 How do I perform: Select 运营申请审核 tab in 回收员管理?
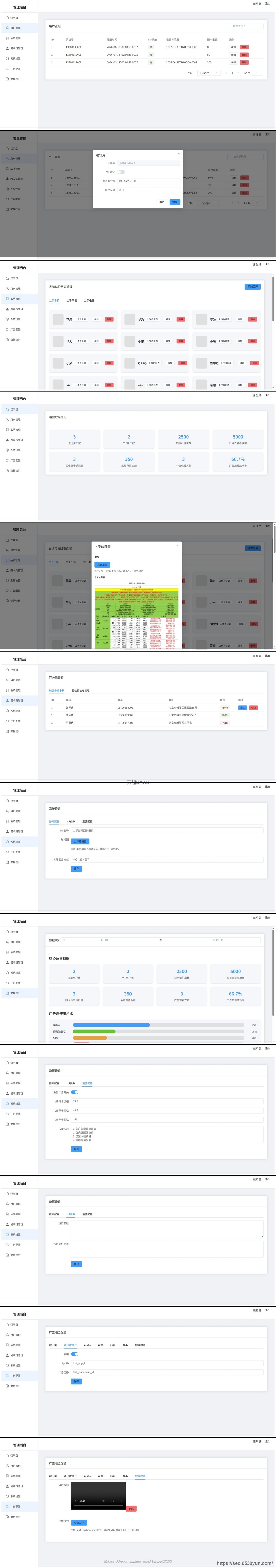[x=57, y=690]
